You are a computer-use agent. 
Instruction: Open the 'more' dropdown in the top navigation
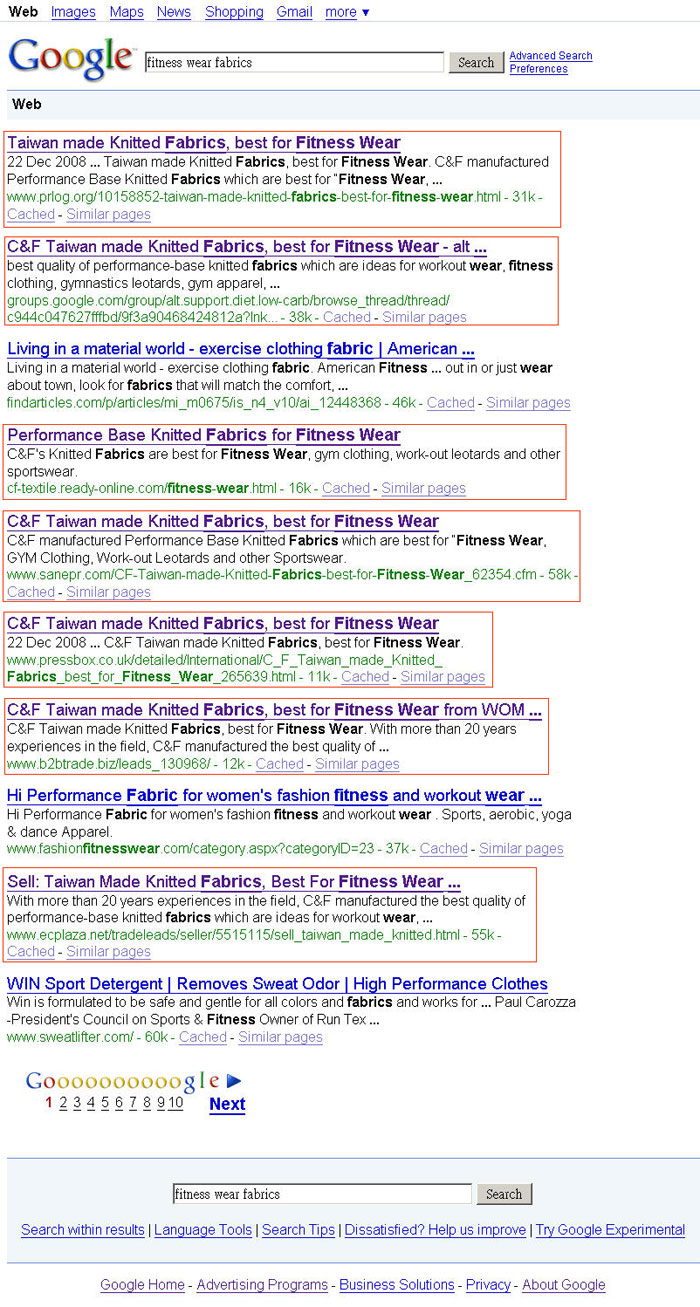(347, 12)
